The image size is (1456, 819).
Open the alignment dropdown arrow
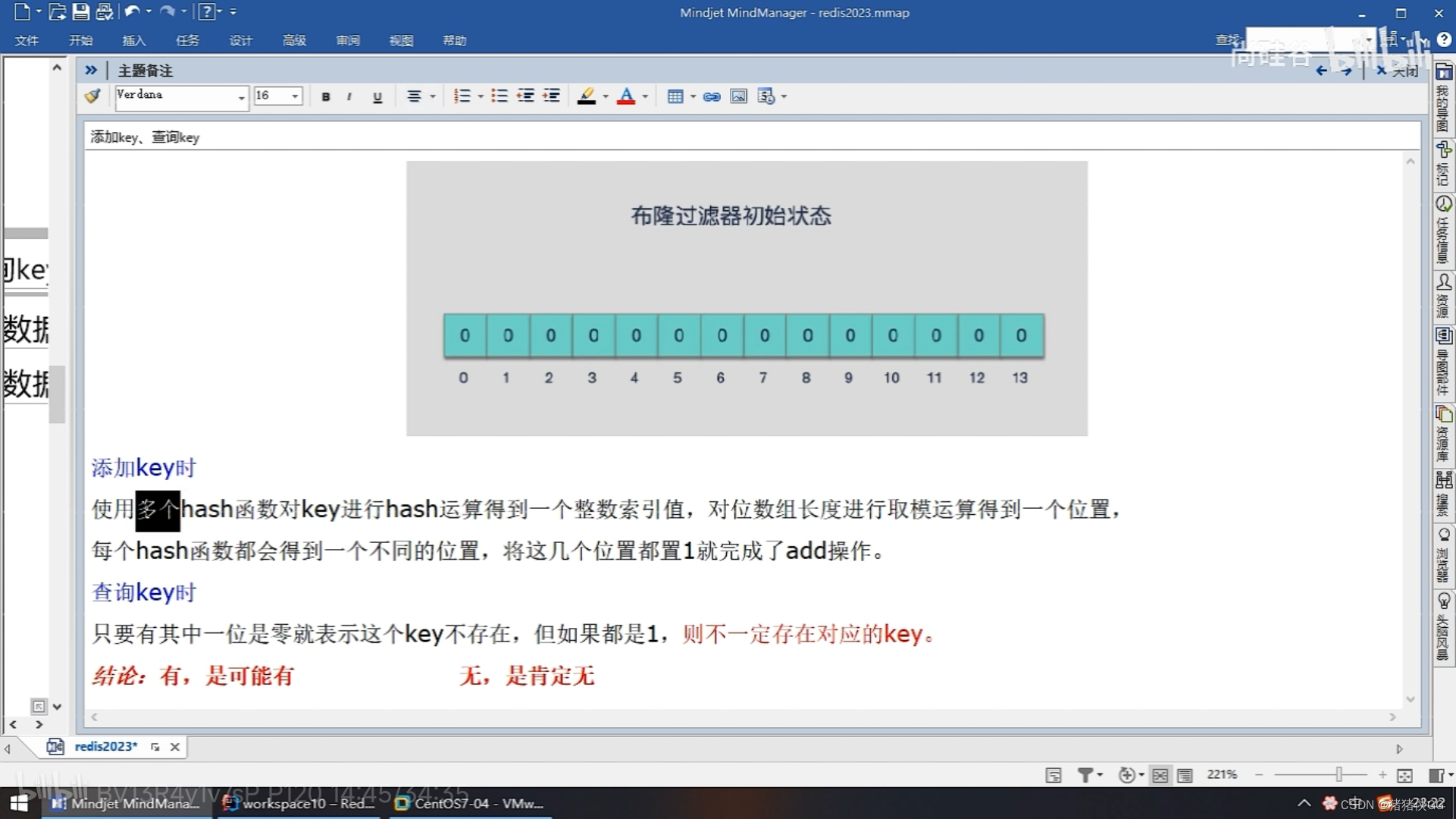(x=433, y=96)
